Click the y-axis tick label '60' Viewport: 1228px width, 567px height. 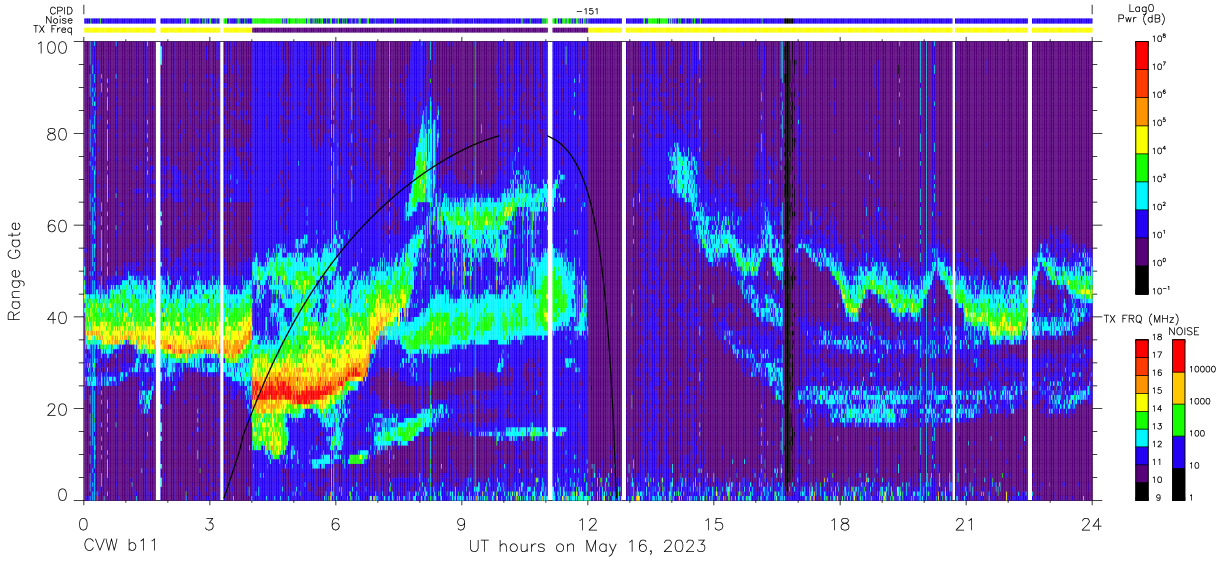click(58, 225)
